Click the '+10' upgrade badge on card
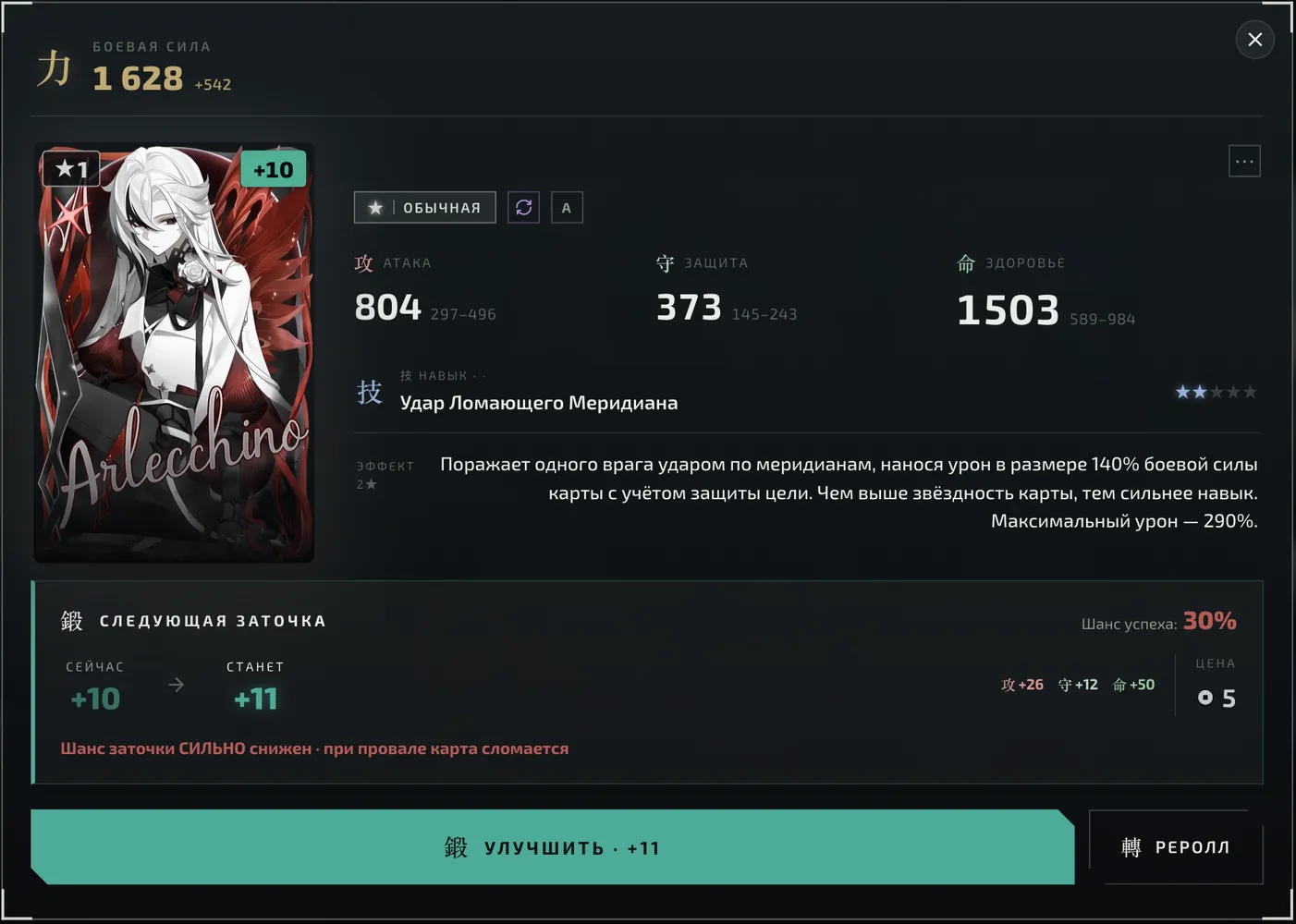 click(273, 170)
